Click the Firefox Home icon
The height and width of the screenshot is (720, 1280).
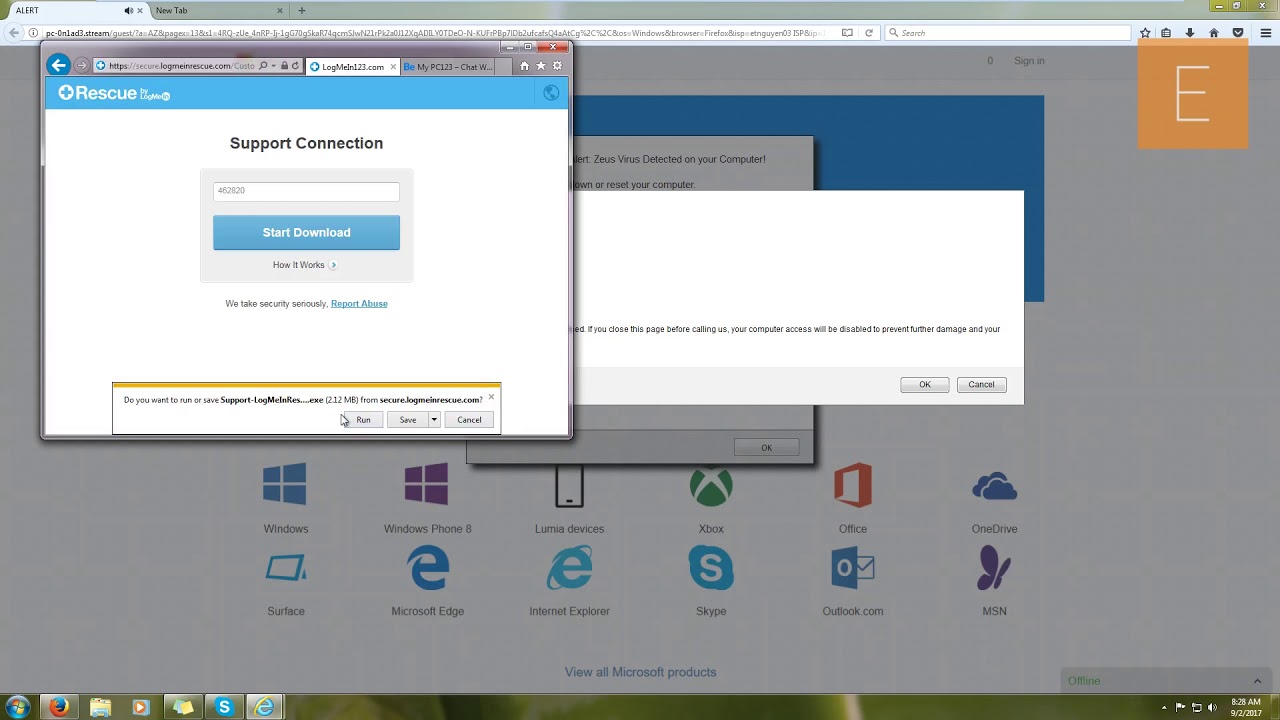click(1214, 33)
